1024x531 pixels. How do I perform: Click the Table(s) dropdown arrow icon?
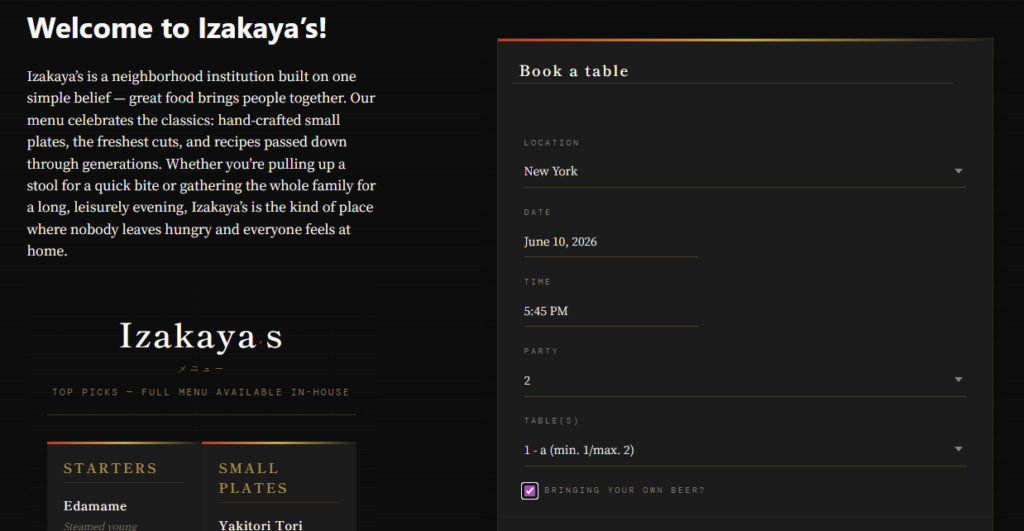(x=958, y=449)
